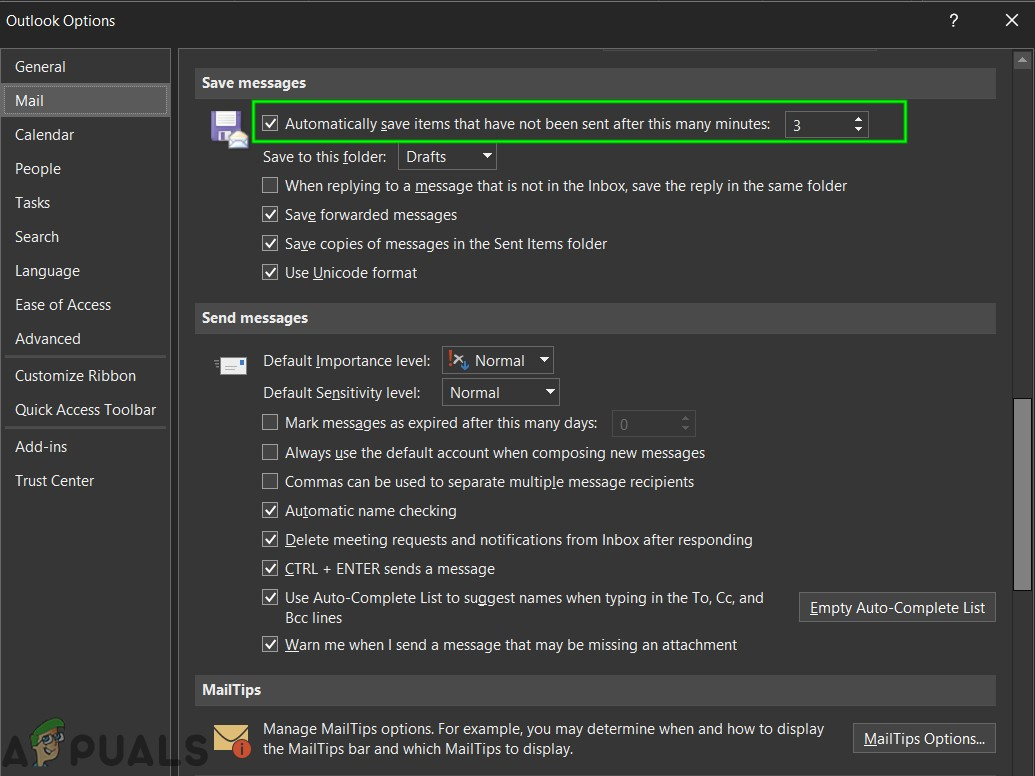Open MailTips Options button
Image resolution: width=1035 pixels, height=776 pixels.
924,739
